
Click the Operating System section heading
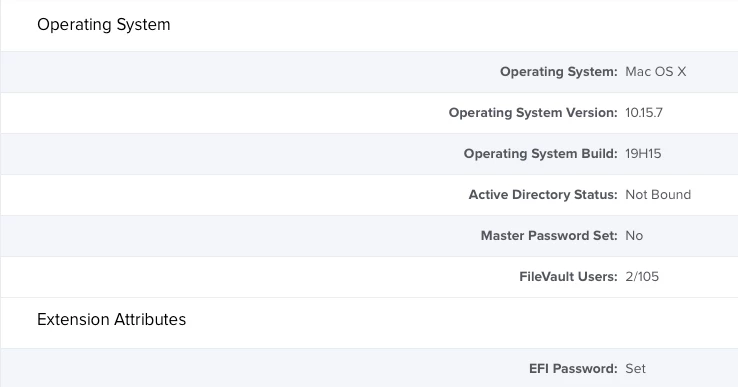(x=104, y=24)
